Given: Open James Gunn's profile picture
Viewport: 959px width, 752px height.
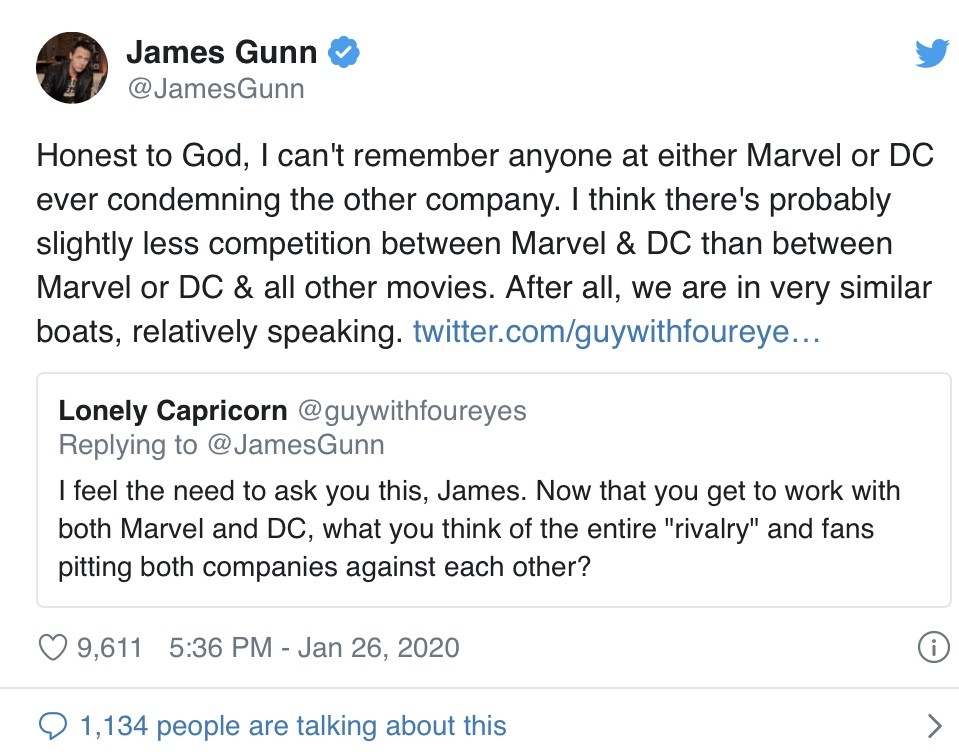Looking at the screenshot, I should click(71, 68).
